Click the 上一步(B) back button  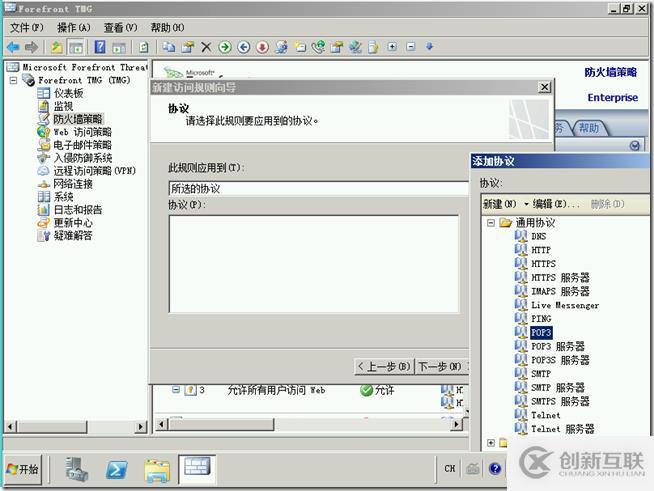384,366
